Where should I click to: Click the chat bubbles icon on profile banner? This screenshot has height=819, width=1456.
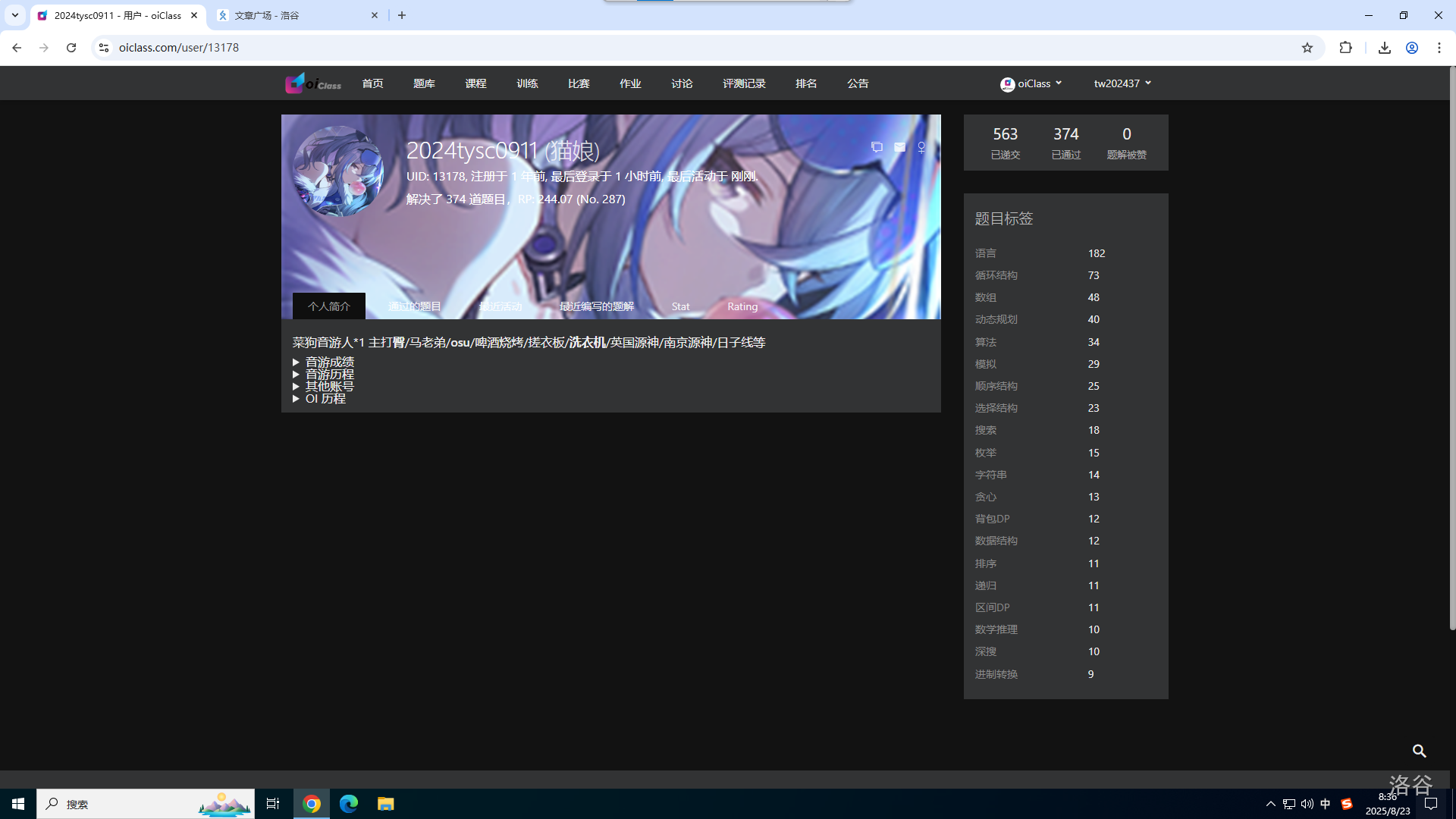(877, 147)
